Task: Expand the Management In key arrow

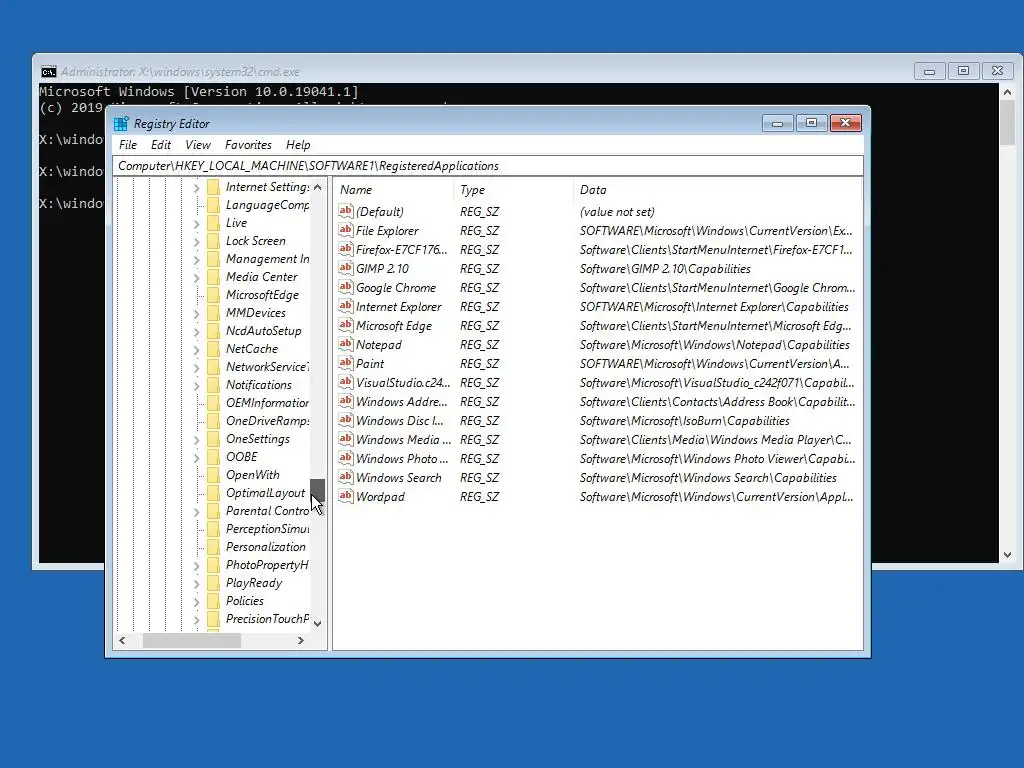Action: 197,260
